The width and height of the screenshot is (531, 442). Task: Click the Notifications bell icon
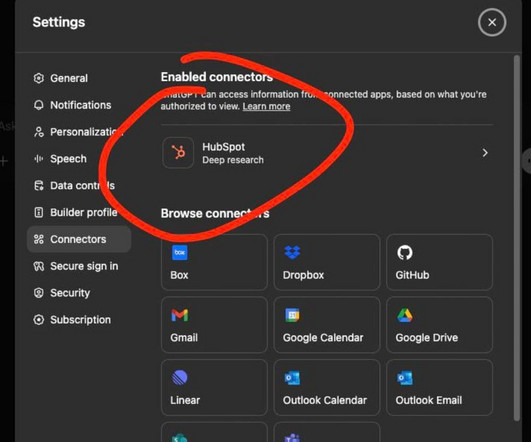(x=39, y=105)
